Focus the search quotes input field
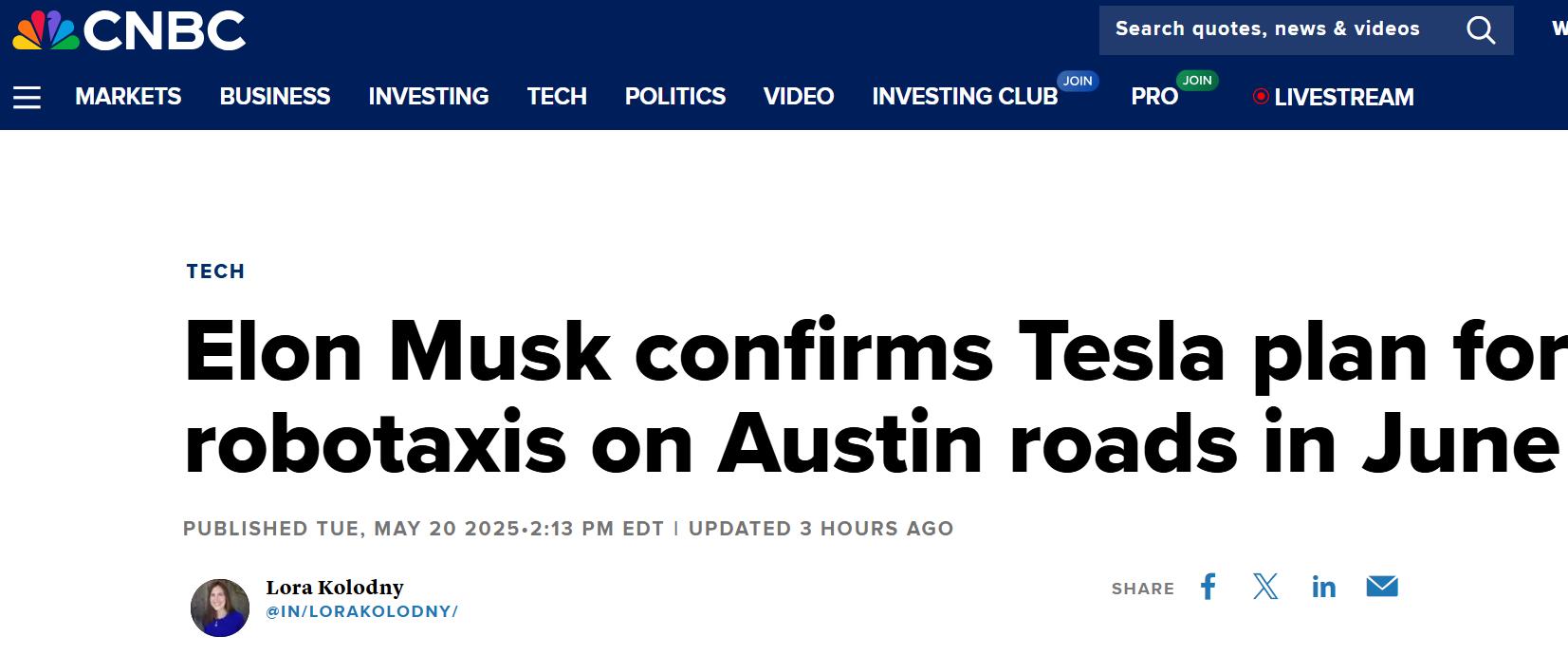This screenshot has width=1568, height=655. click(x=1271, y=29)
